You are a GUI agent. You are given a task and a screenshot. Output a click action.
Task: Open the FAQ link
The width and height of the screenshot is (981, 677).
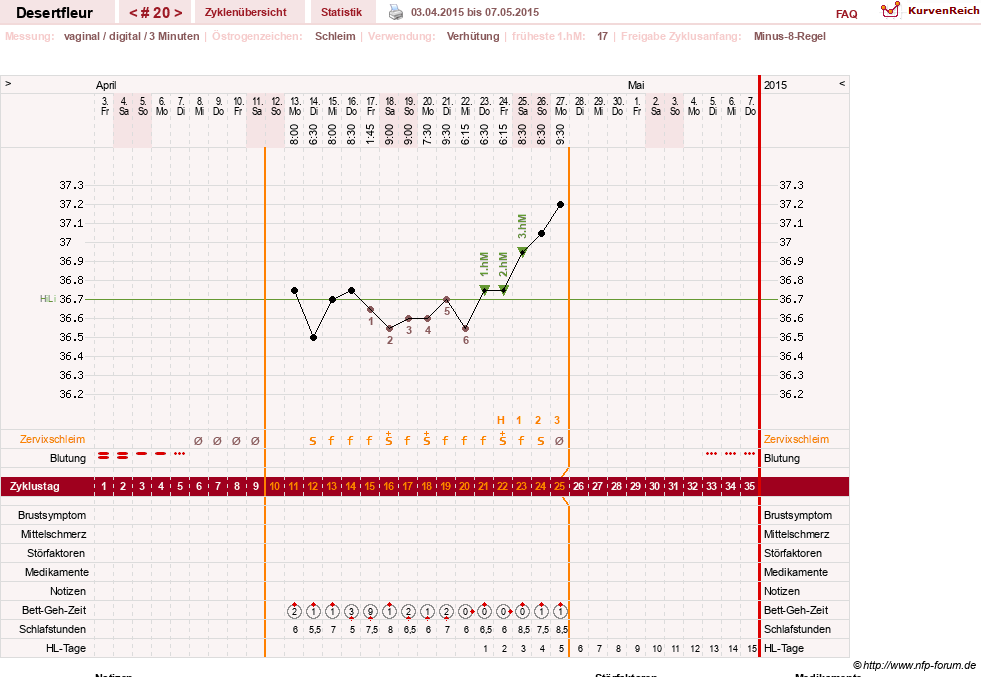(x=846, y=14)
